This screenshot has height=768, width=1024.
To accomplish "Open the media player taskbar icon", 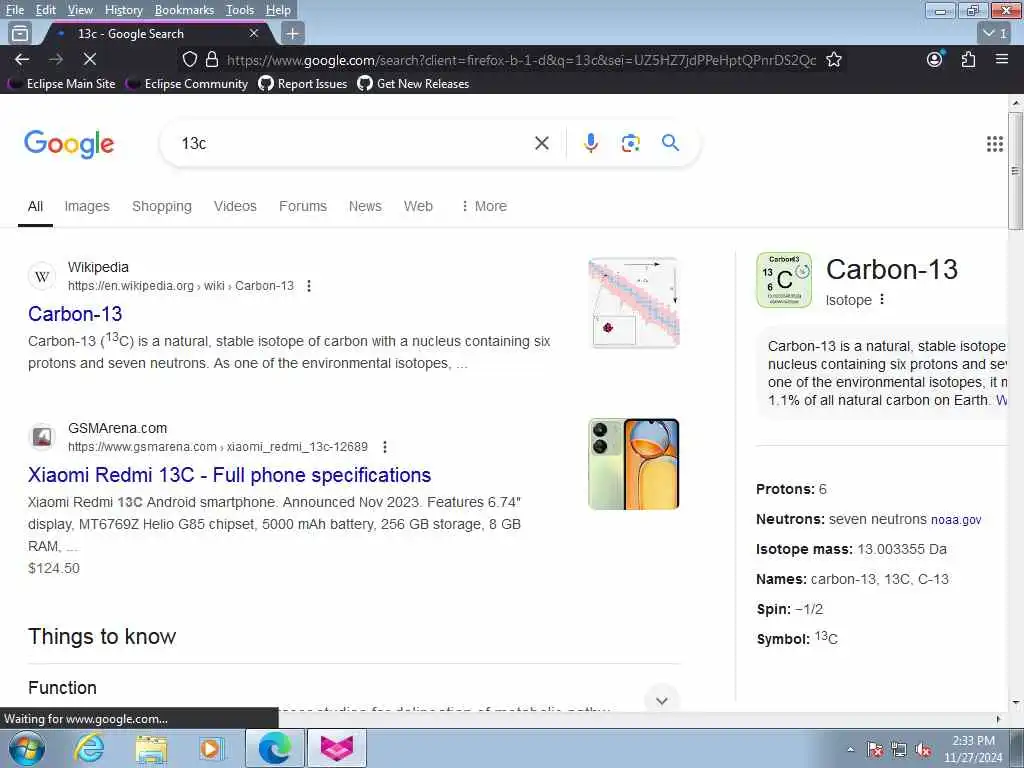I will (x=212, y=748).
